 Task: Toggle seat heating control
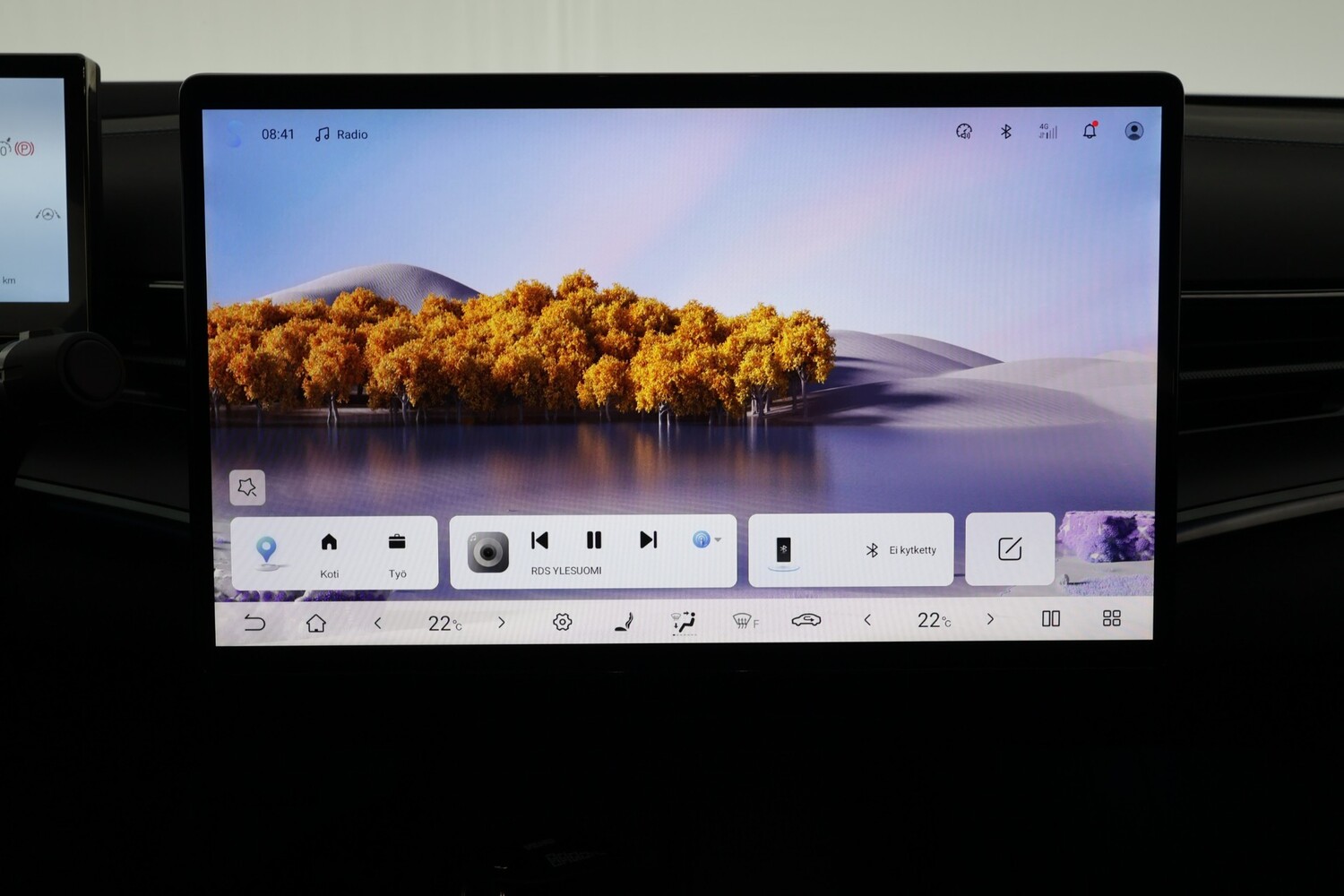tap(625, 621)
